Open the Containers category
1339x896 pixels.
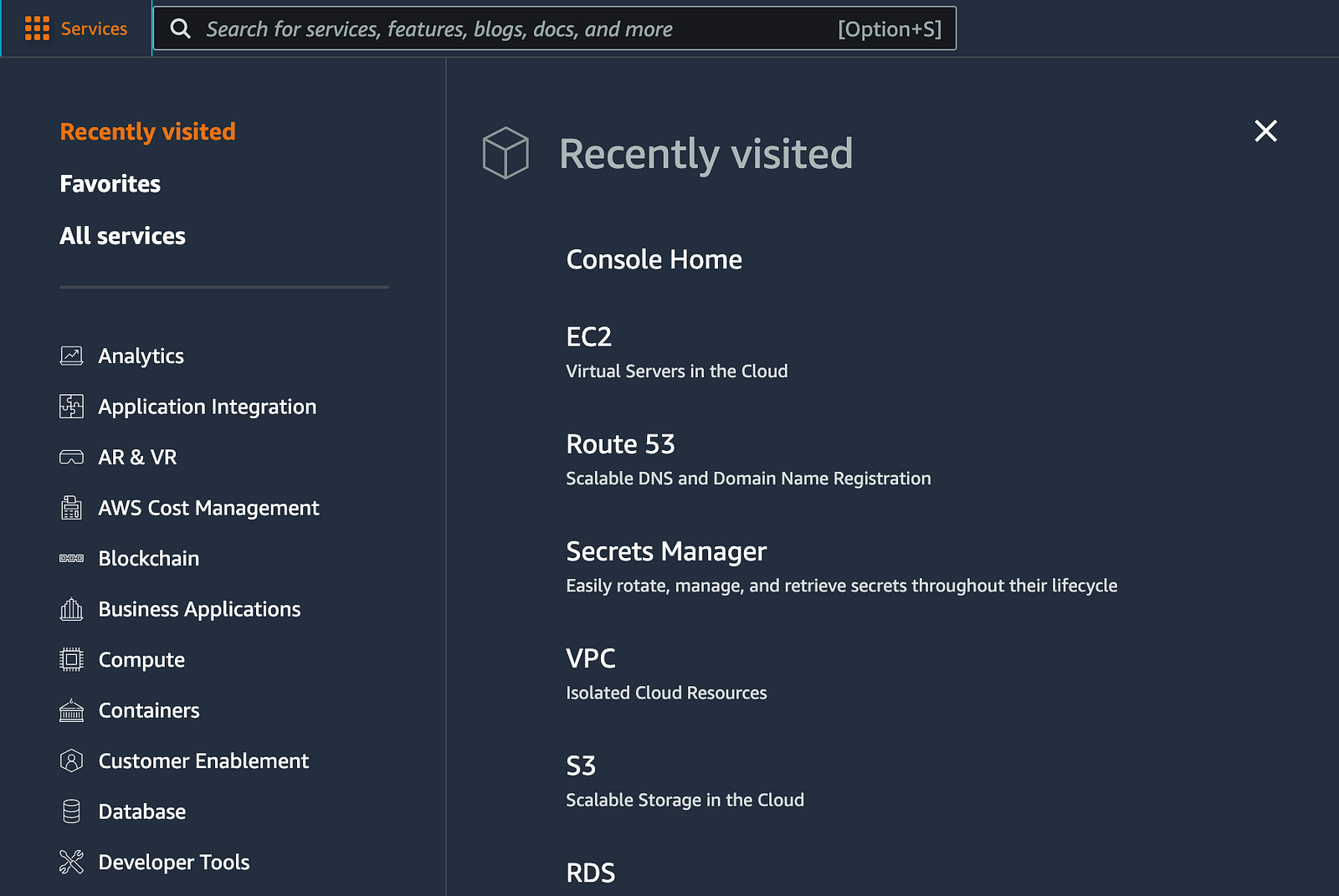[149, 710]
